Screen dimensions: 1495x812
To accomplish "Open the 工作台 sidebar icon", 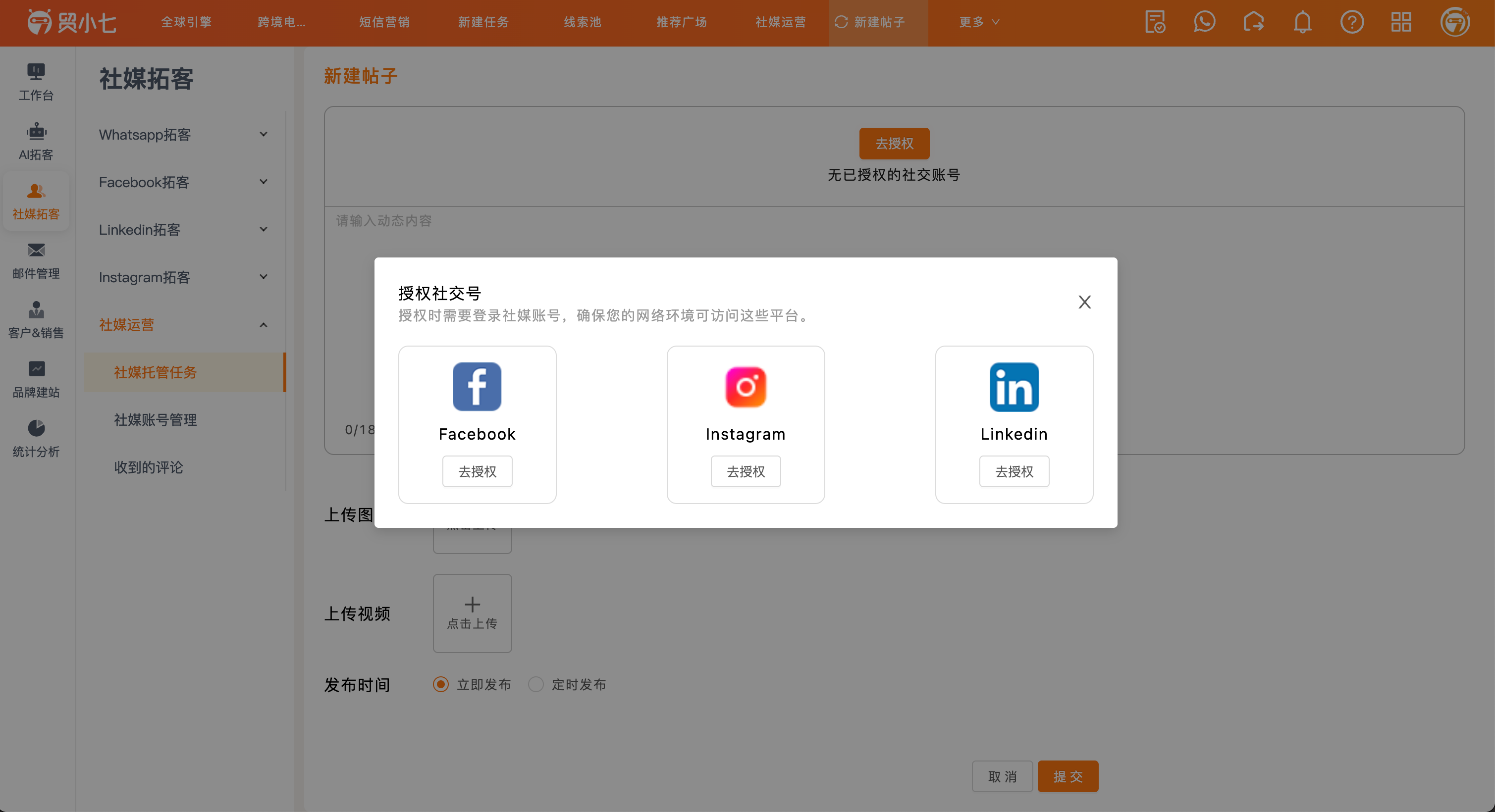I will click(x=36, y=72).
